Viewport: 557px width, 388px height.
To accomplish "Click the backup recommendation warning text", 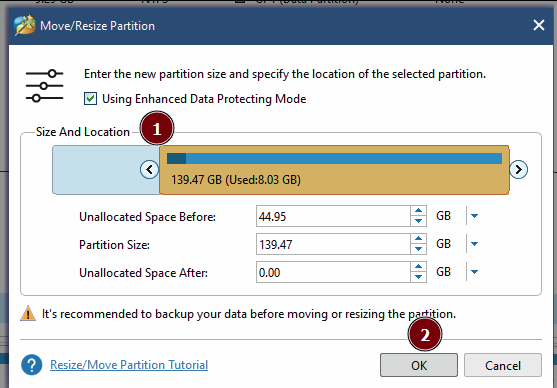I will (249, 314).
